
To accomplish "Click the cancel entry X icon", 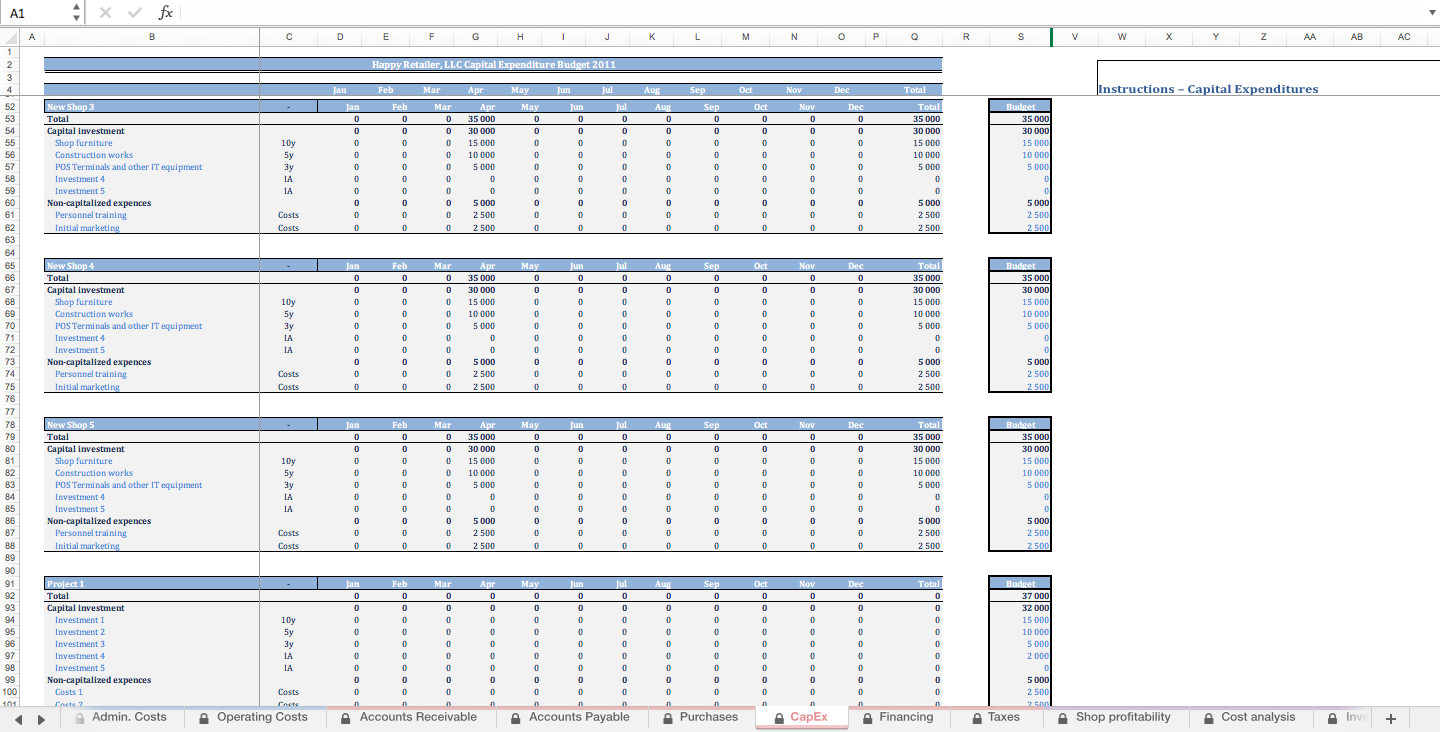I will [x=106, y=13].
